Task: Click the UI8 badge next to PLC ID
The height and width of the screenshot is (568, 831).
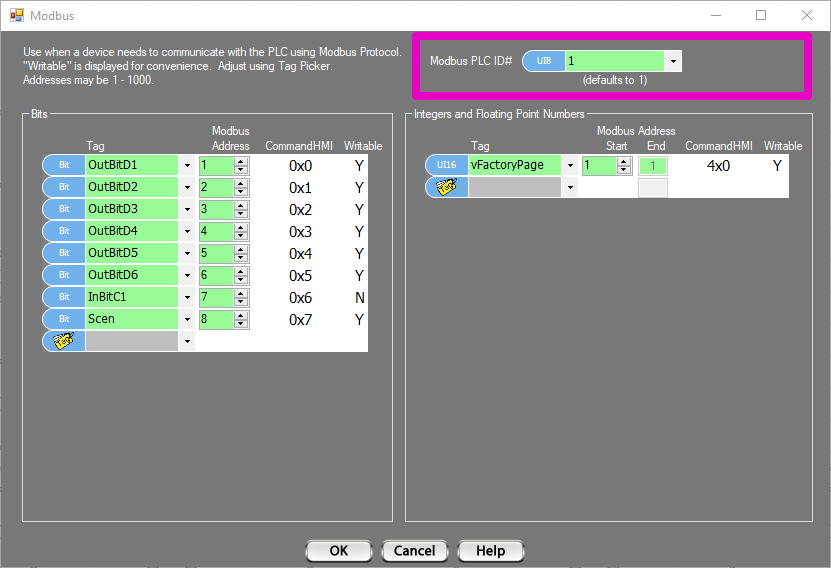Action: click(544, 61)
